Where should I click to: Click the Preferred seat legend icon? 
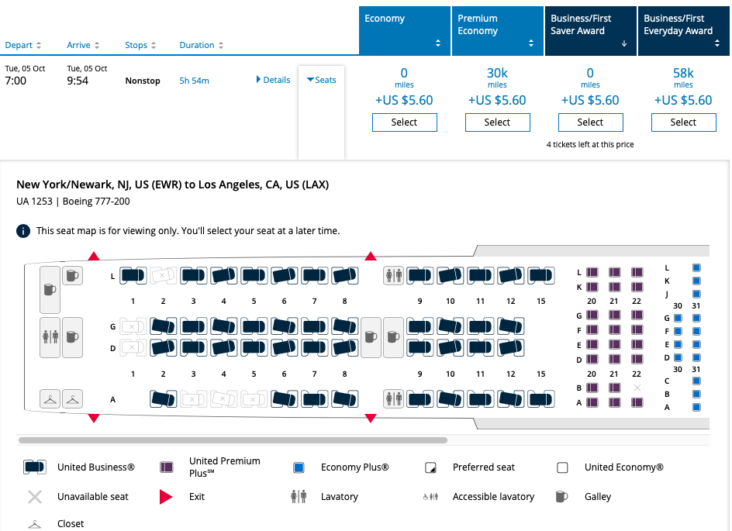pyautogui.click(x=430, y=467)
